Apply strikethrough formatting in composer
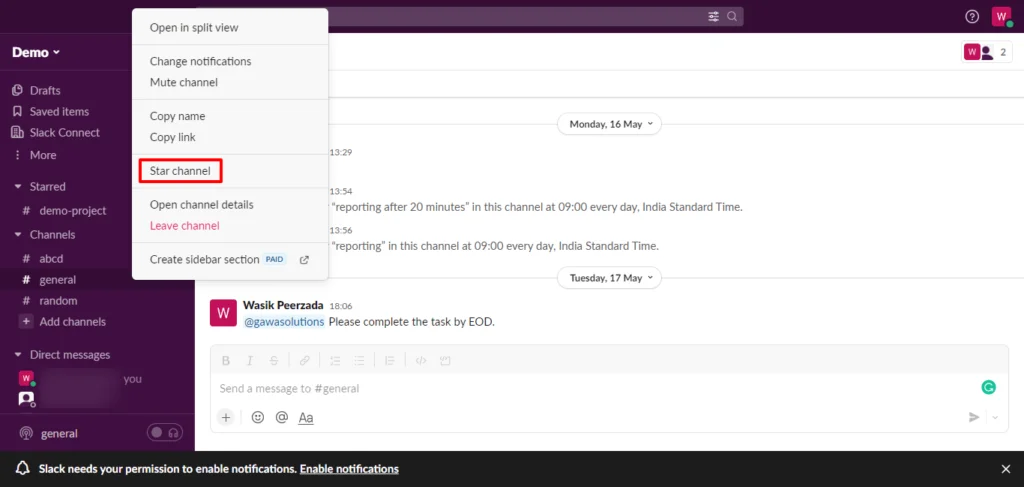The image size is (1024, 487). [x=274, y=360]
